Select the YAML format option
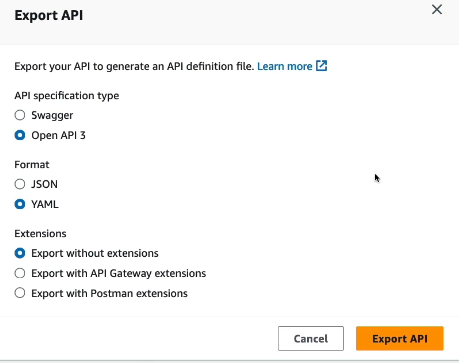Viewport: 459px width, 363px height. coord(20,204)
